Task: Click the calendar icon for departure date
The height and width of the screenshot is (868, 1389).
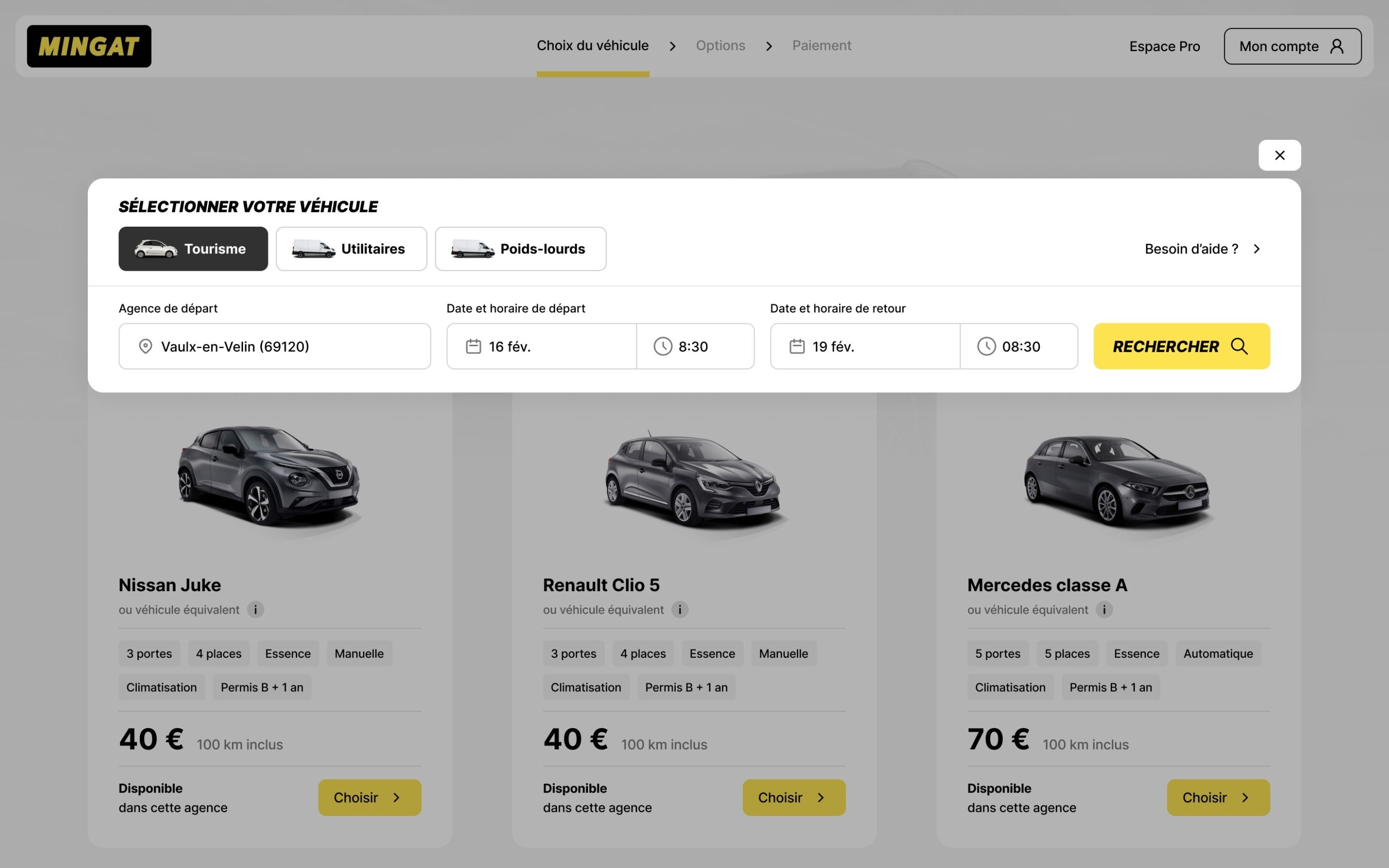Action: click(473, 346)
